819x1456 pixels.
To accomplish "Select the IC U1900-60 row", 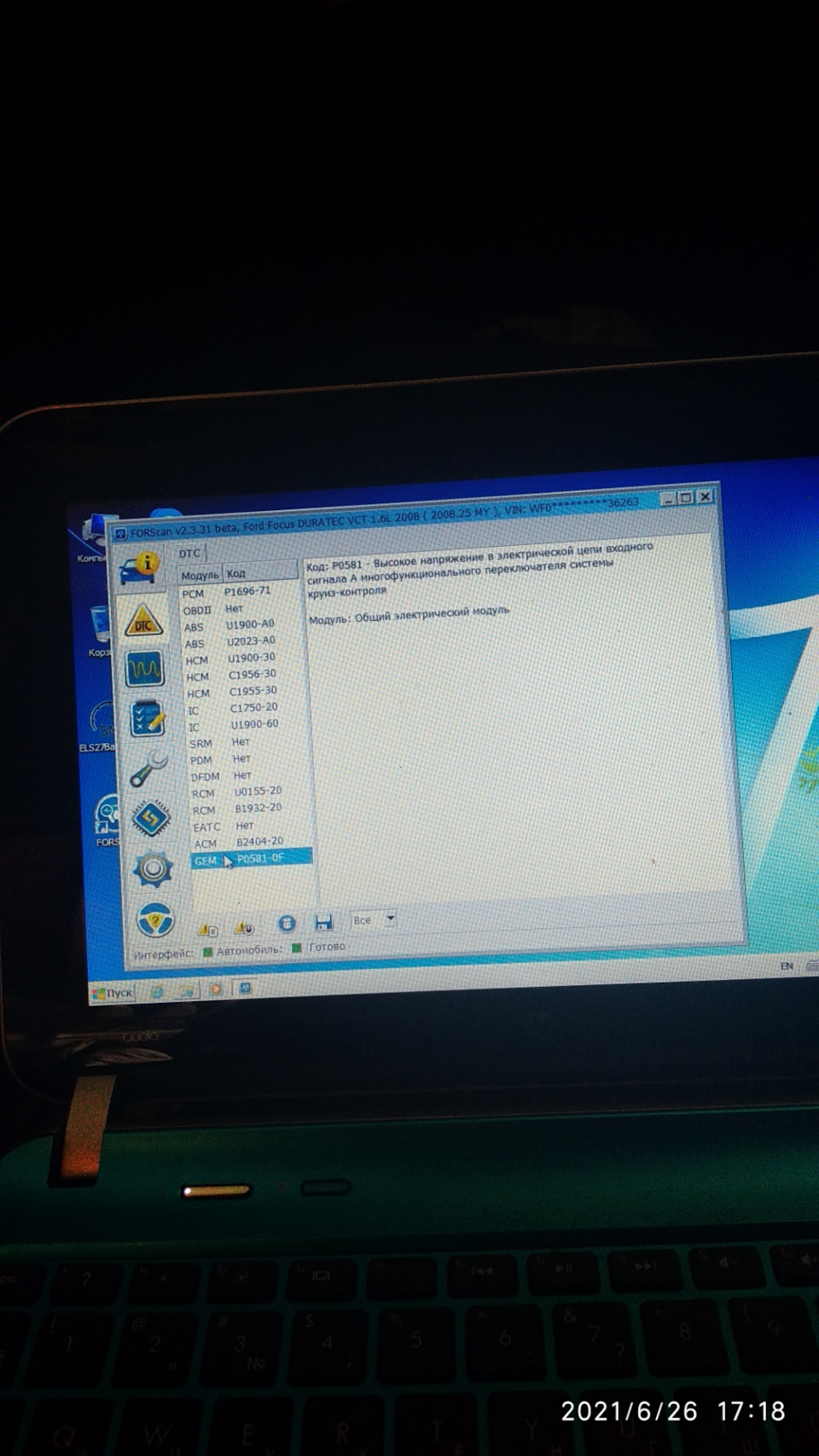I will point(246,725).
